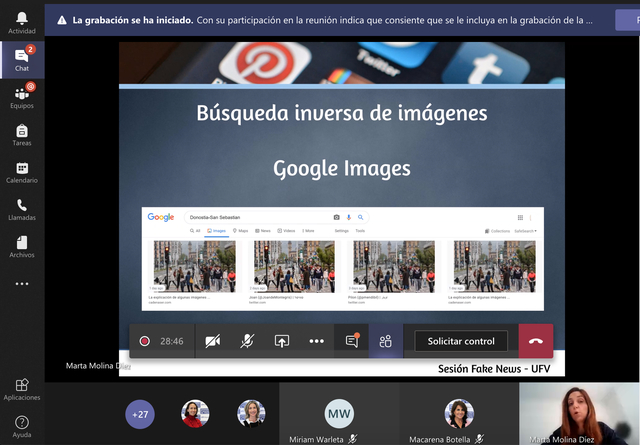The image size is (640, 445).
Task: Click Macarena Botella name label
Action: point(440,440)
